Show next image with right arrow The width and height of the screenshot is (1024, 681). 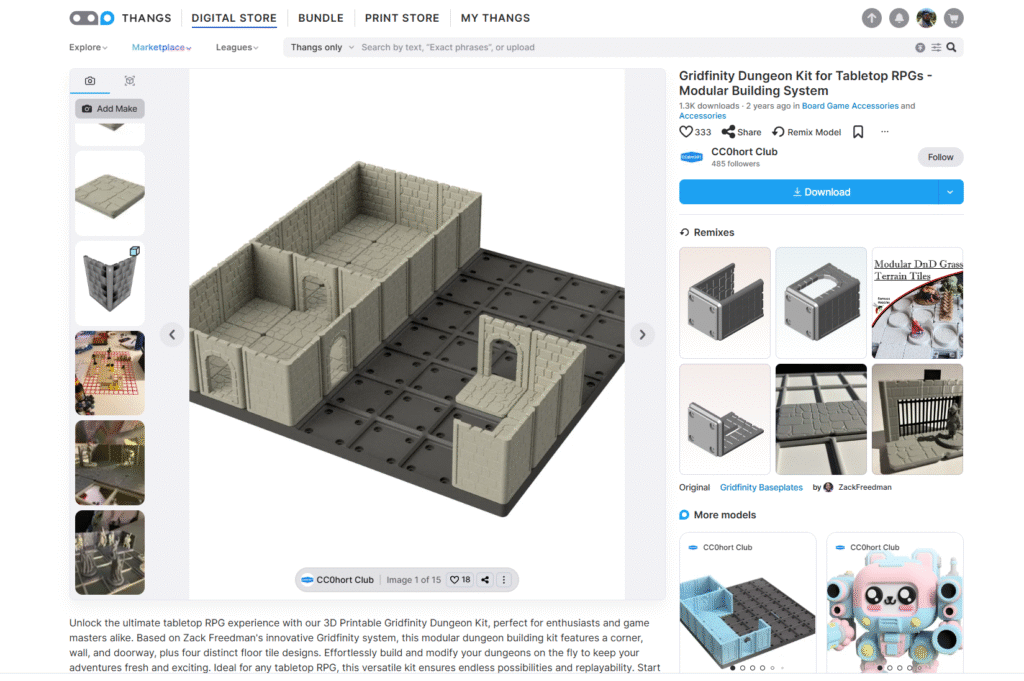click(643, 335)
